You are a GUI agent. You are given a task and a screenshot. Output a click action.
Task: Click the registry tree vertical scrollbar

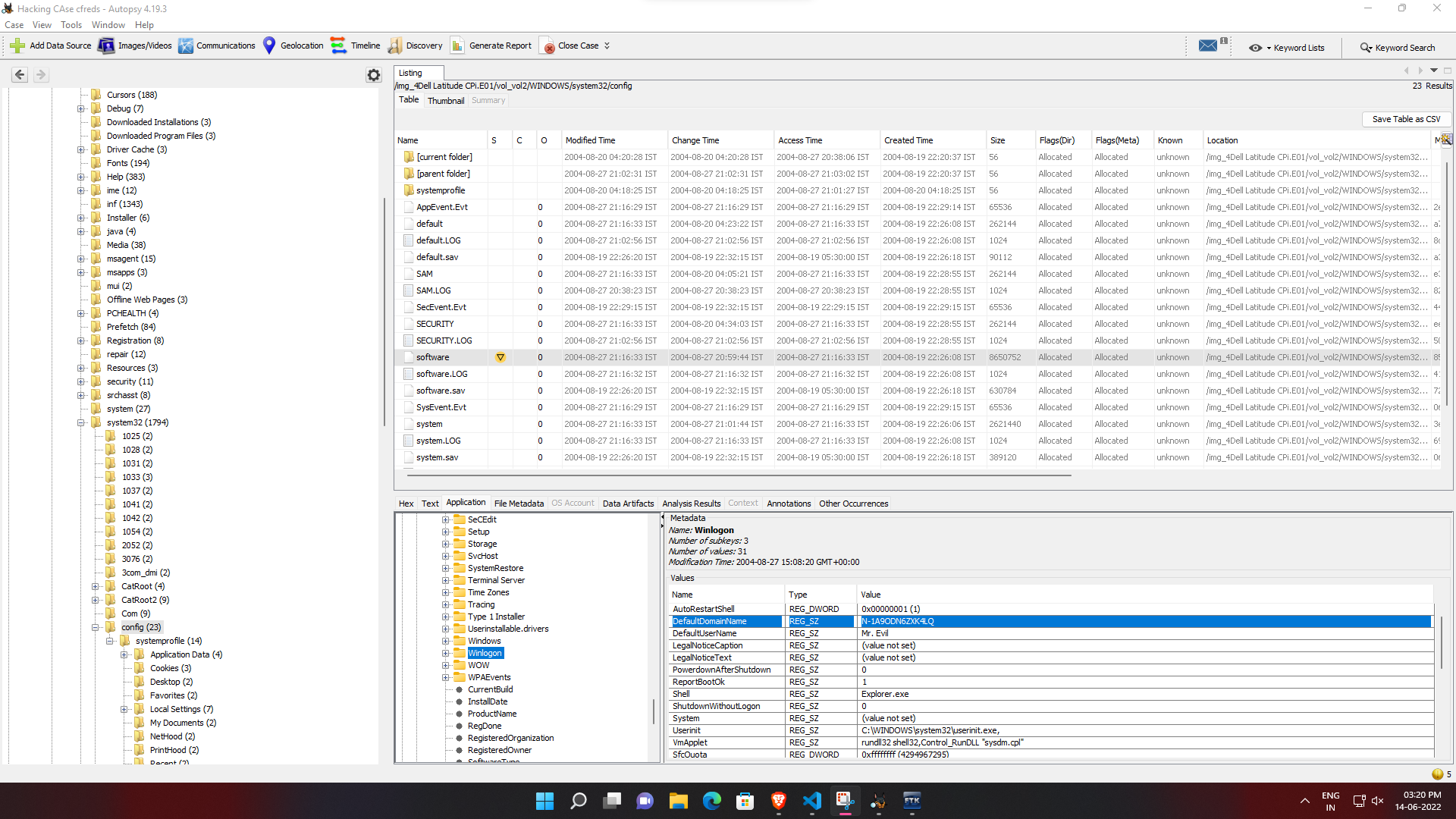654,711
